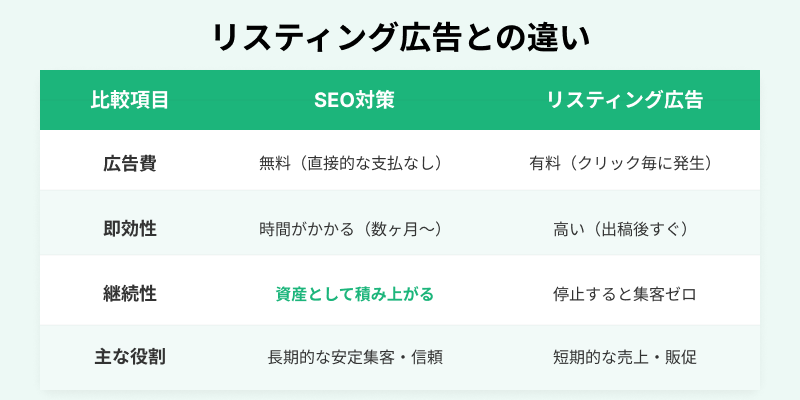Select the リスティング広告 column header
Image resolution: width=800 pixels, height=400 pixels.
coord(624,100)
